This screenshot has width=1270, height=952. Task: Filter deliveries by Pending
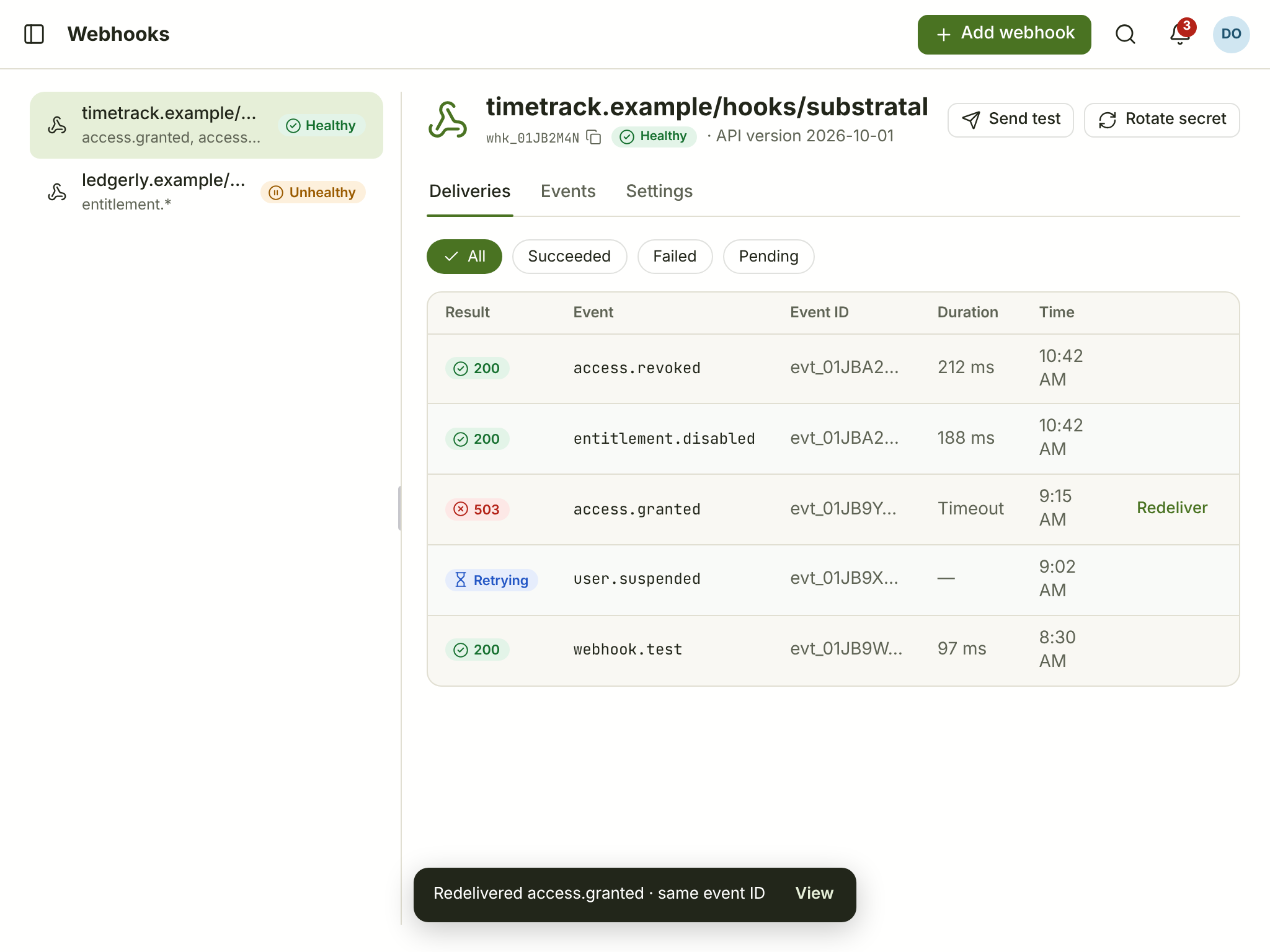(x=768, y=257)
